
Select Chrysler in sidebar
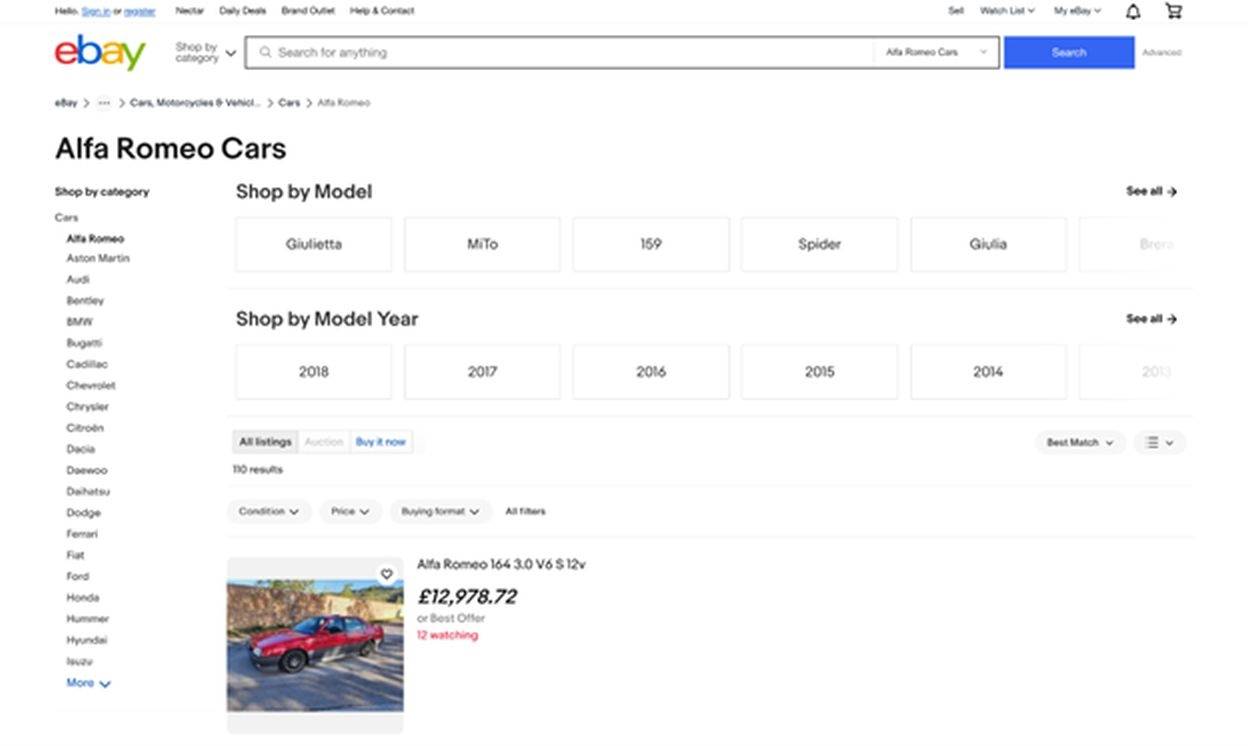(x=87, y=407)
